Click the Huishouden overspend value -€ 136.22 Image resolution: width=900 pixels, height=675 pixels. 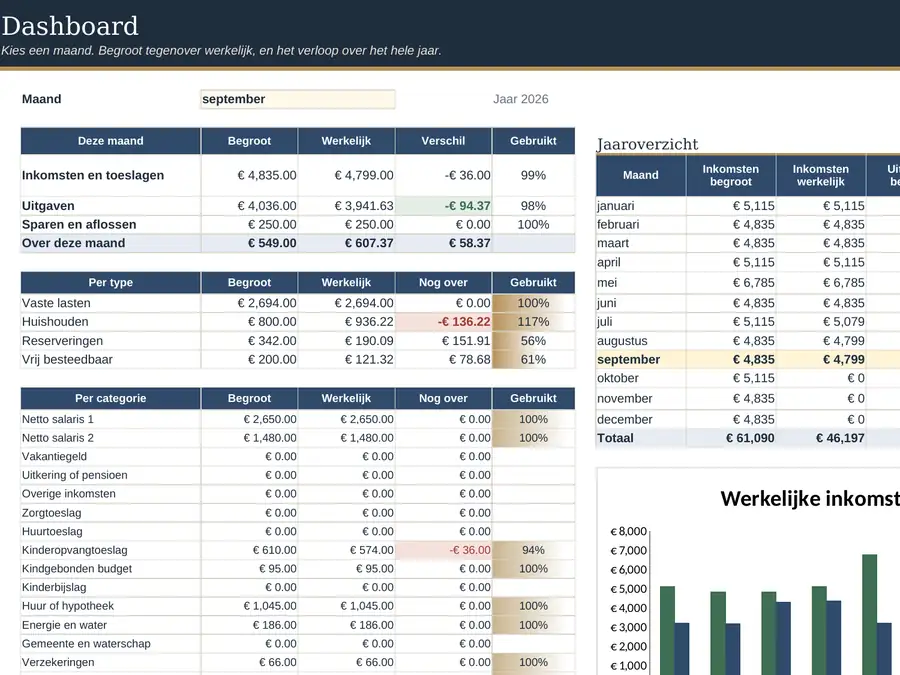point(444,322)
